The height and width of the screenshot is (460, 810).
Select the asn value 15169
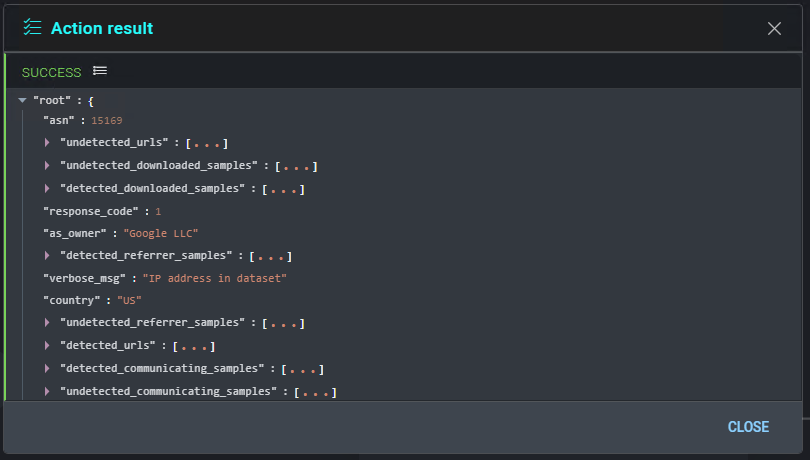106,121
